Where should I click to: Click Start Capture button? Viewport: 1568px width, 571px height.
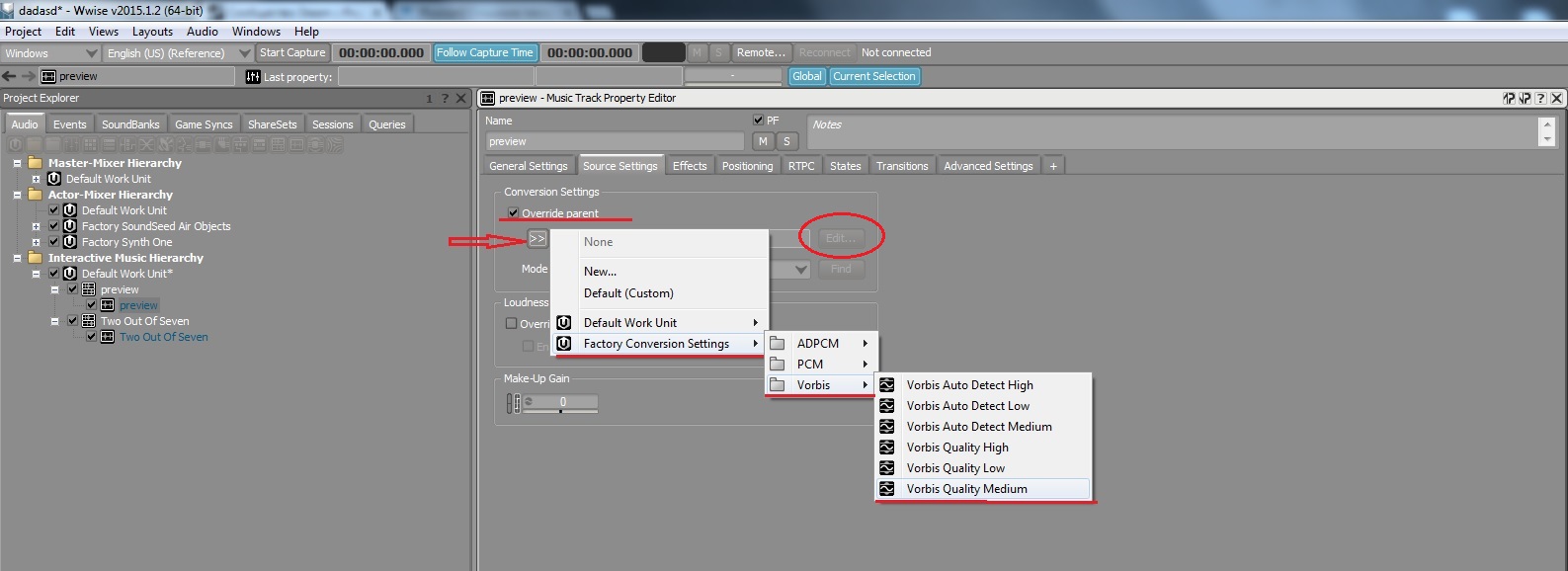coord(292,53)
